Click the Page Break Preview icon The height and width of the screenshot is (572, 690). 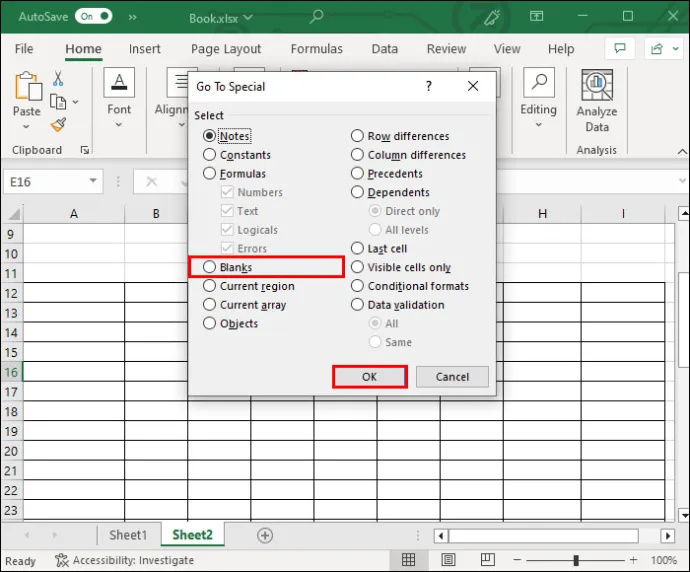[x=488, y=560]
